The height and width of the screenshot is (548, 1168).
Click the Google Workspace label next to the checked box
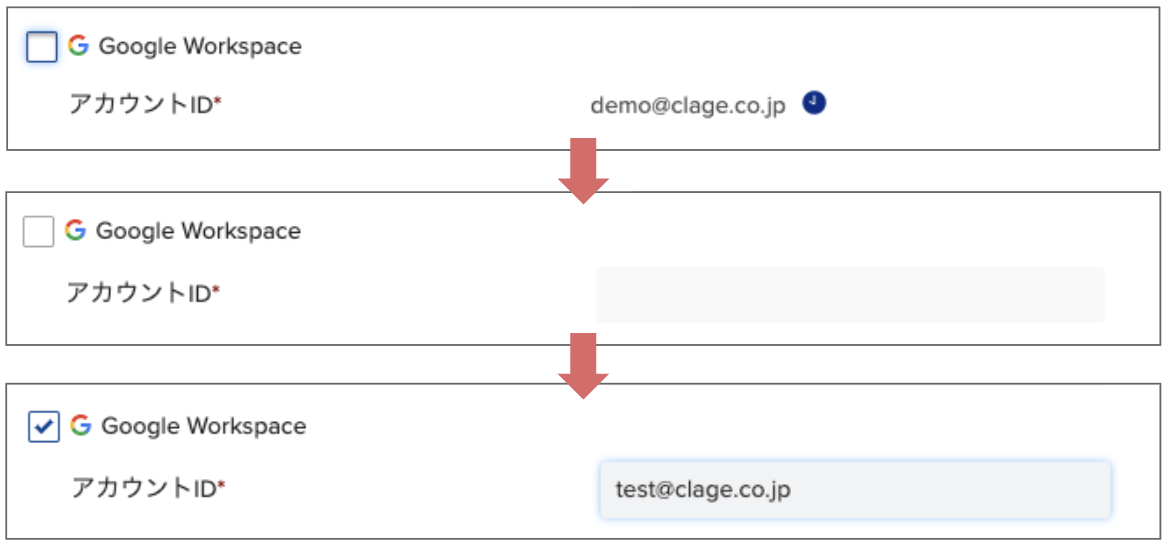pyautogui.click(x=203, y=426)
